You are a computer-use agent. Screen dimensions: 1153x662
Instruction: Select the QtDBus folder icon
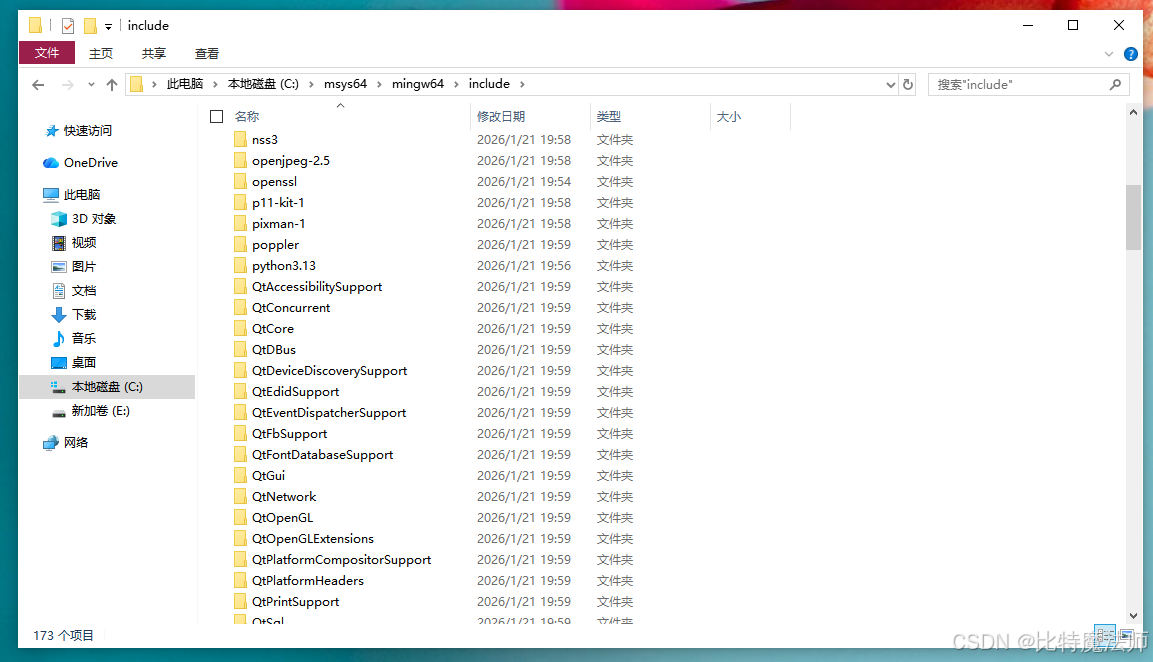[x=240, y=349]
